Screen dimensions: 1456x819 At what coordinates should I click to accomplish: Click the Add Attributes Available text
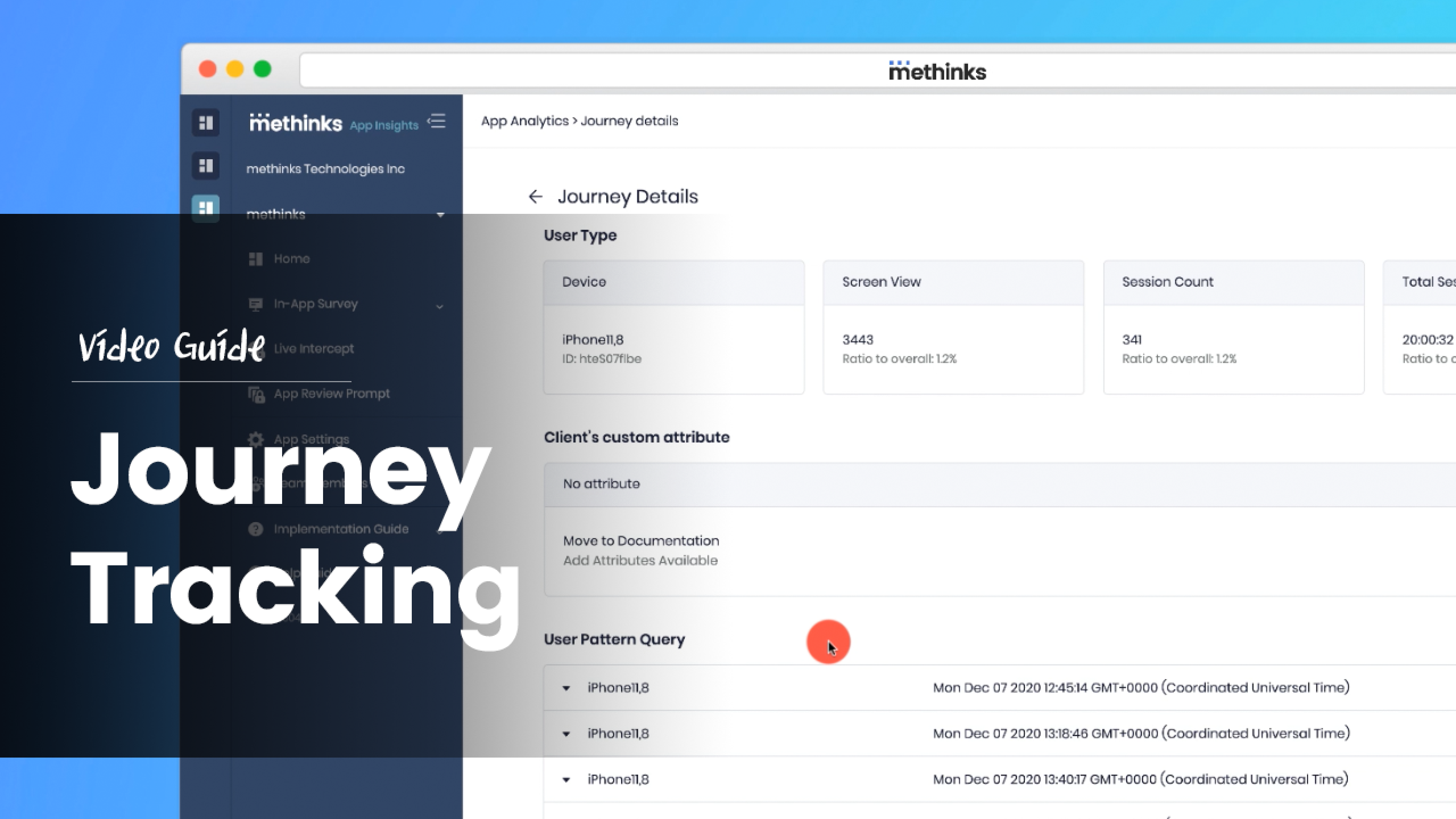tap(640, 560)
